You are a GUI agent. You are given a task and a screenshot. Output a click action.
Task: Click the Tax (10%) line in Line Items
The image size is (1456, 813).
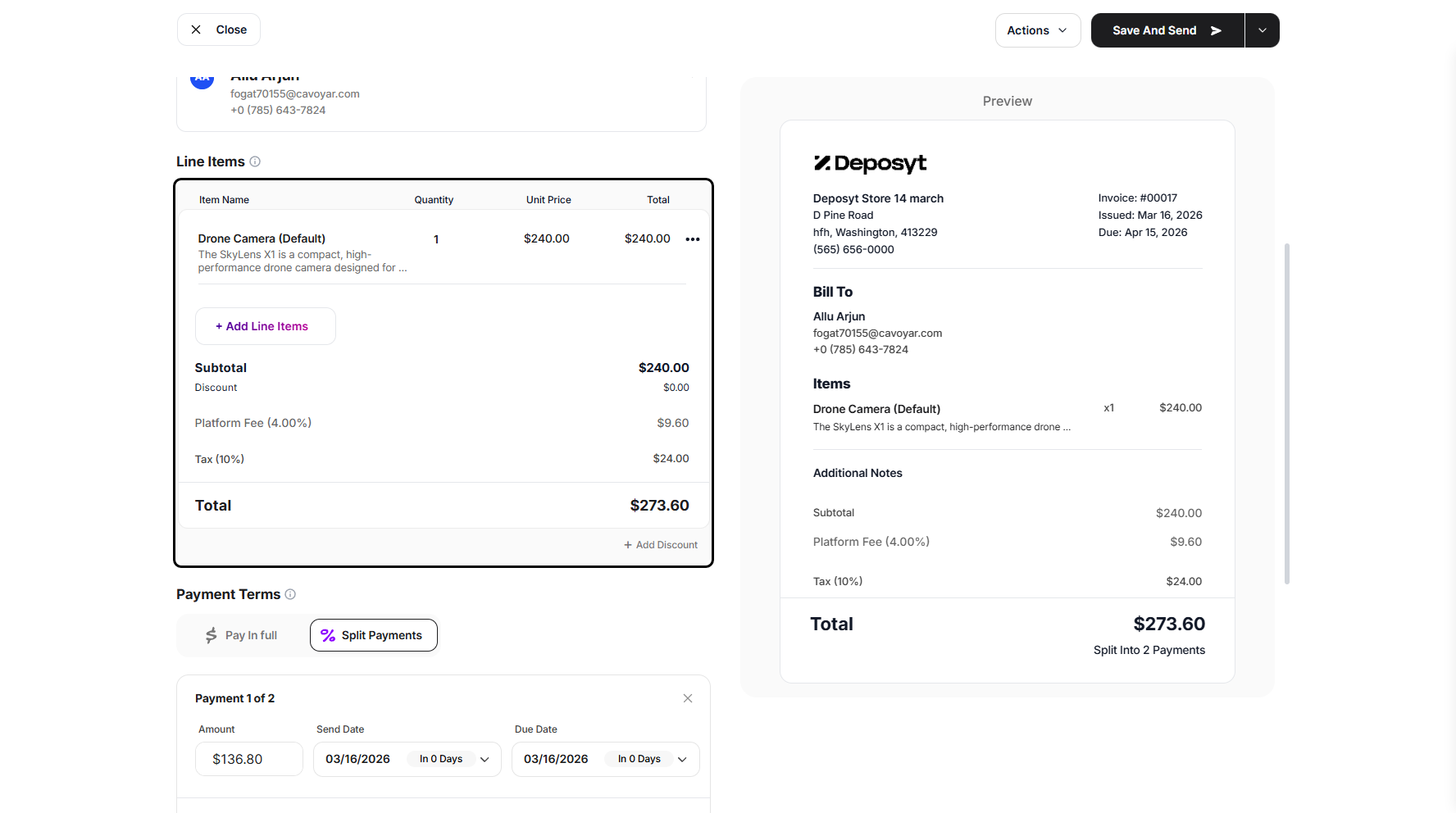[442, 459]
